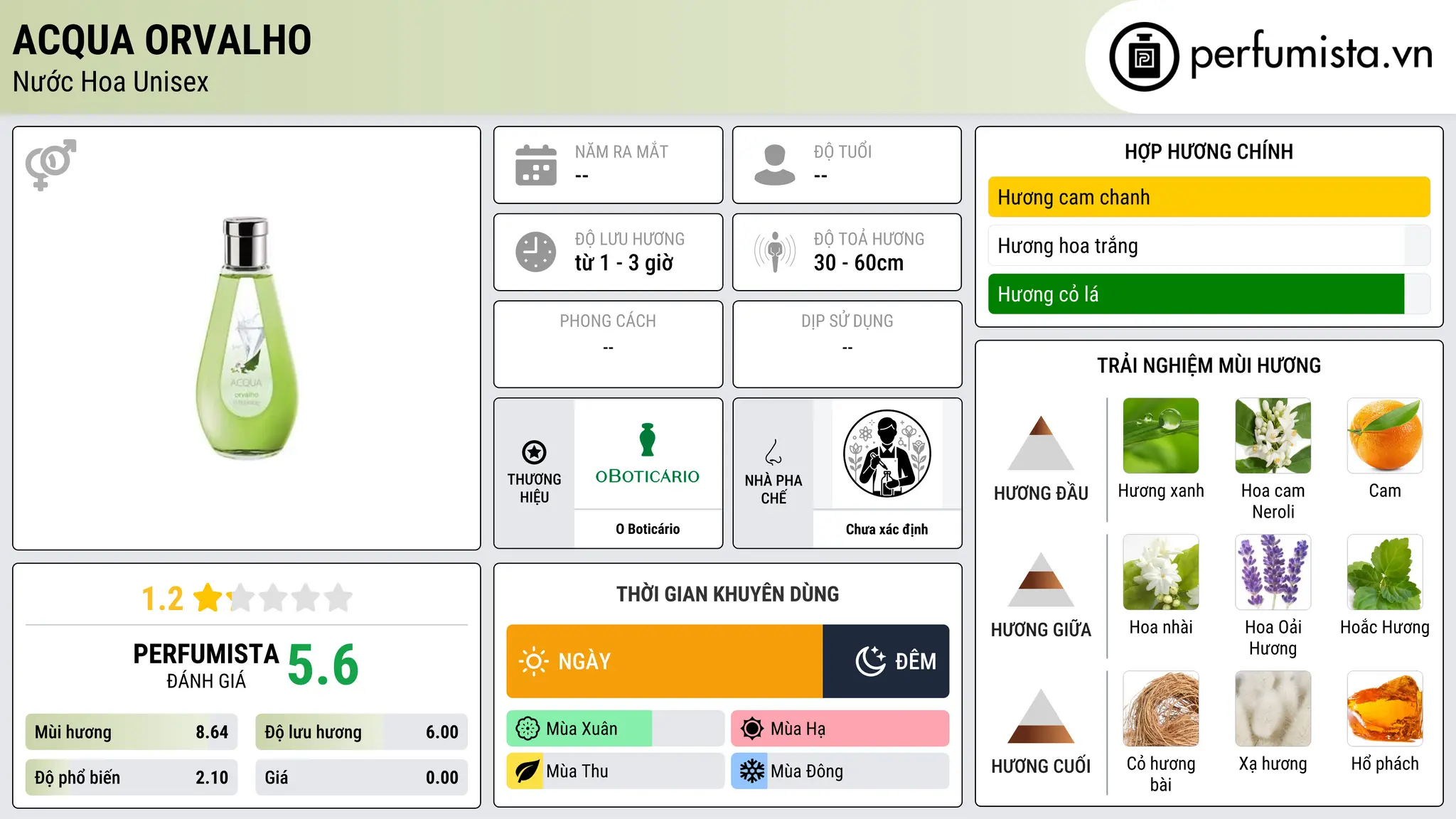Click the Hương hoa trắng accord bar
This screenshot has width=1456, height=819.
coord(1209,245)
